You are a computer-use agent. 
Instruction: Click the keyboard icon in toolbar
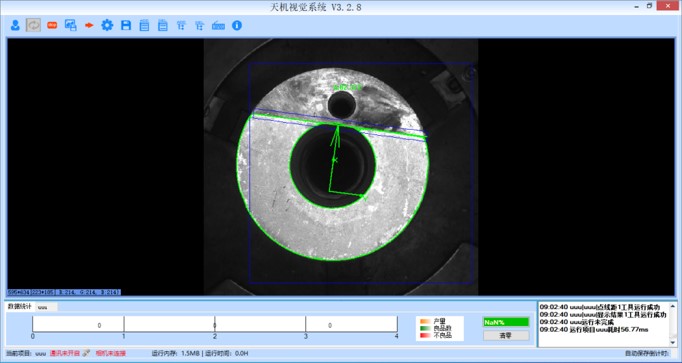coord(218,26)
